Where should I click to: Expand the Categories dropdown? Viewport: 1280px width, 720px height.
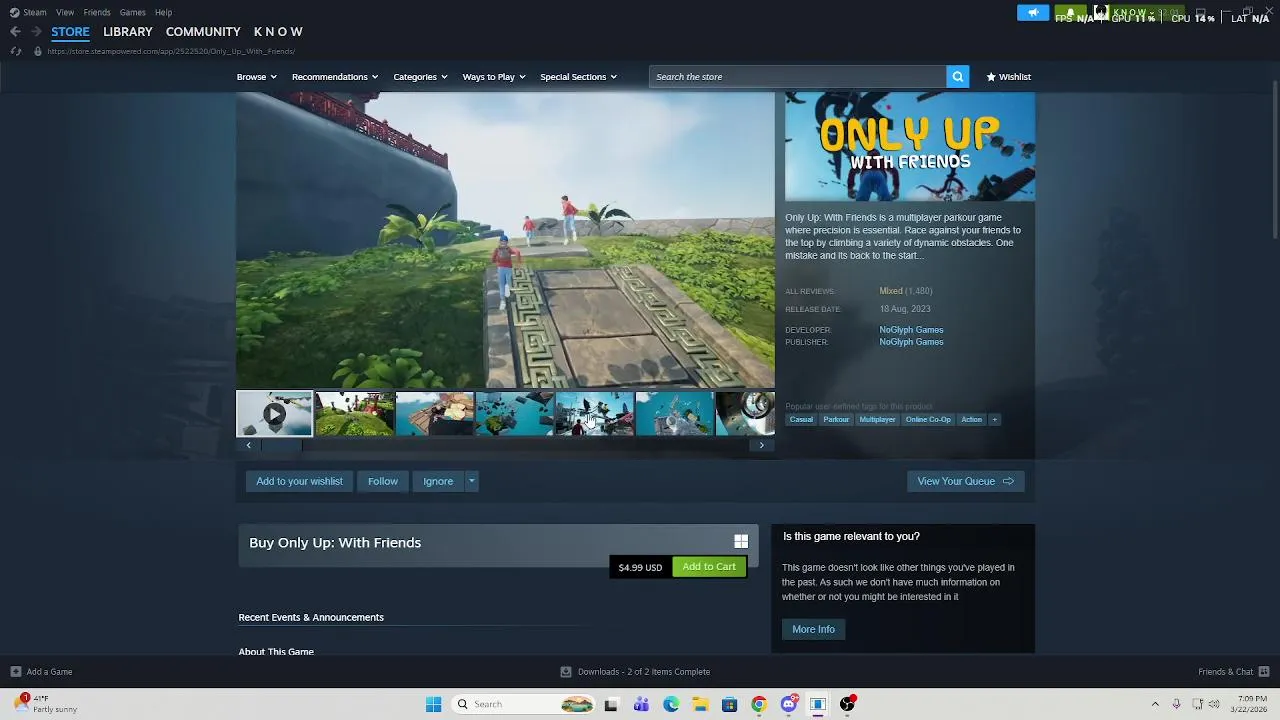click(x=420, y=77)
